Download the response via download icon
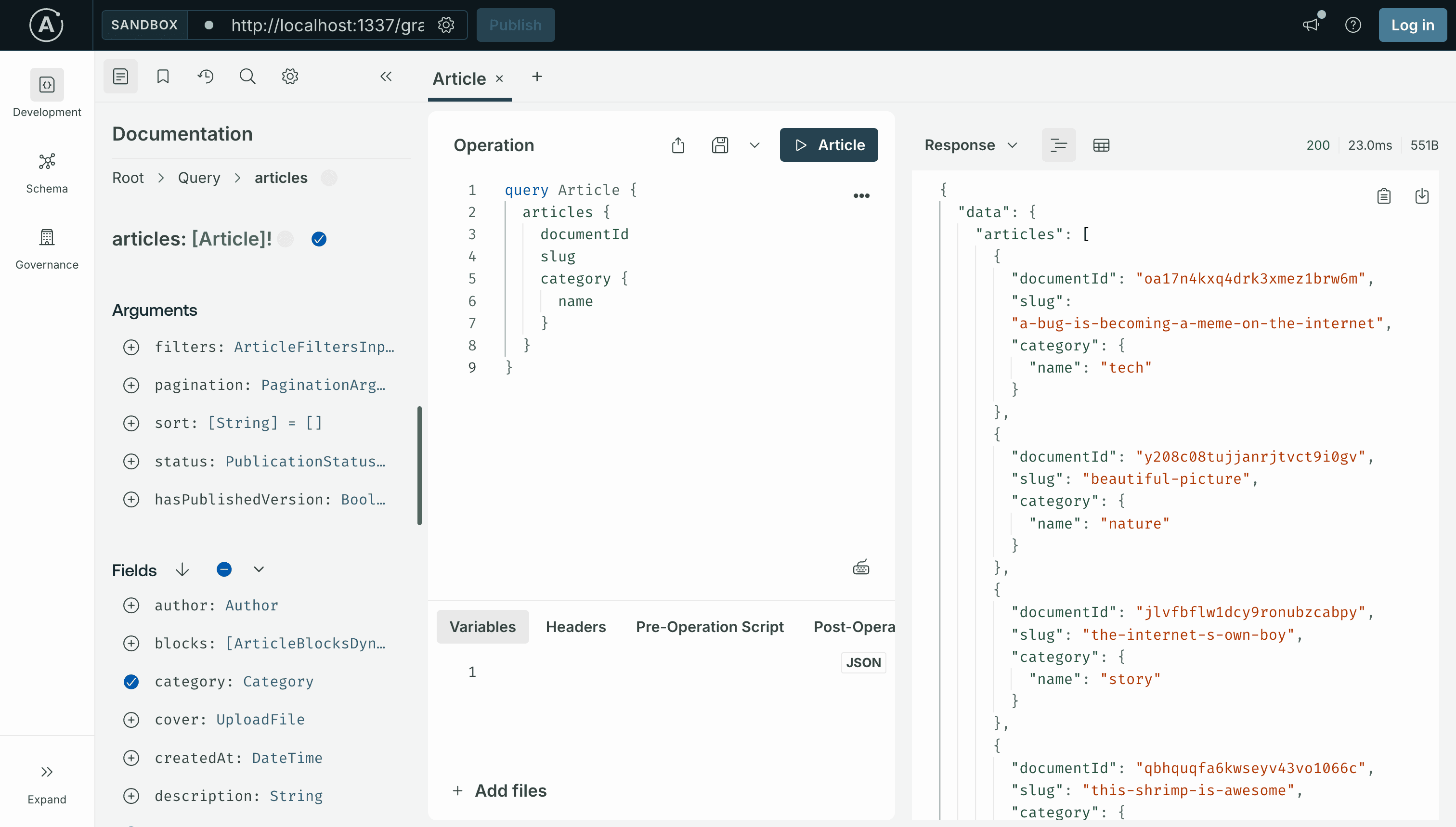The image size is (1456, 827). 1421,196
